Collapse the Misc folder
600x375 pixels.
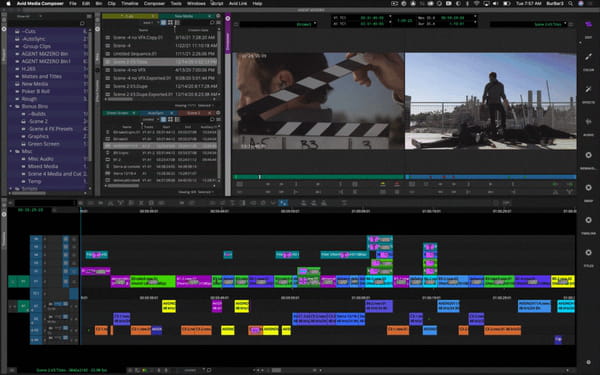click(11, 152)
